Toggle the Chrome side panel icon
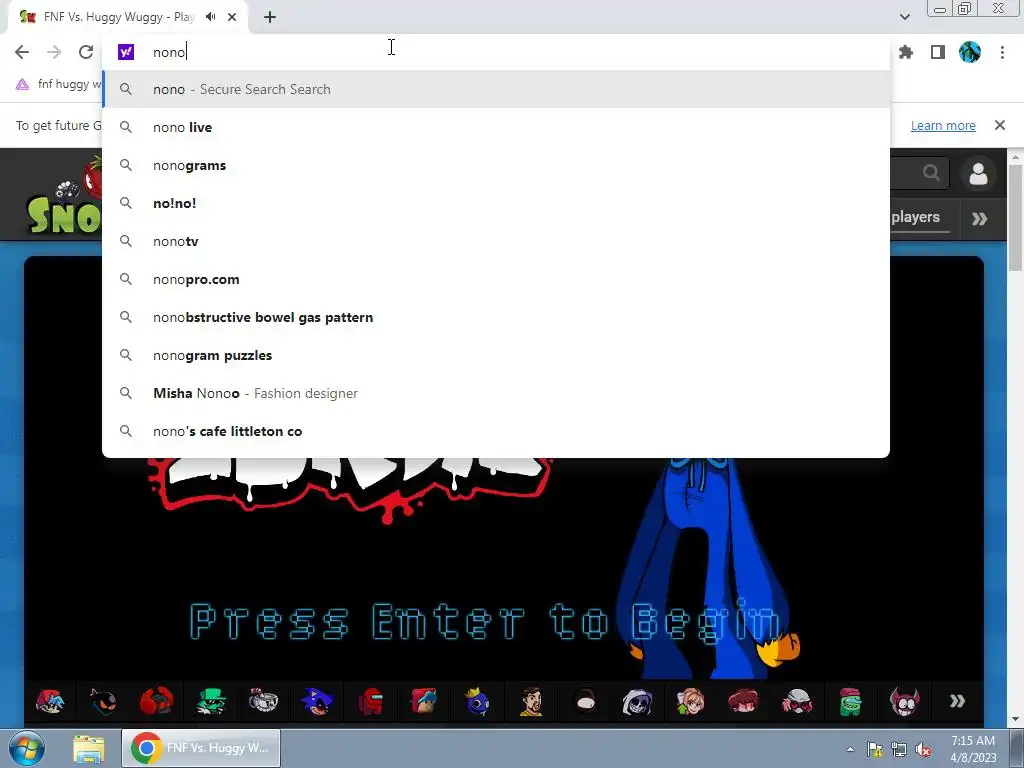1024x768 pixels. click(938, 52)
